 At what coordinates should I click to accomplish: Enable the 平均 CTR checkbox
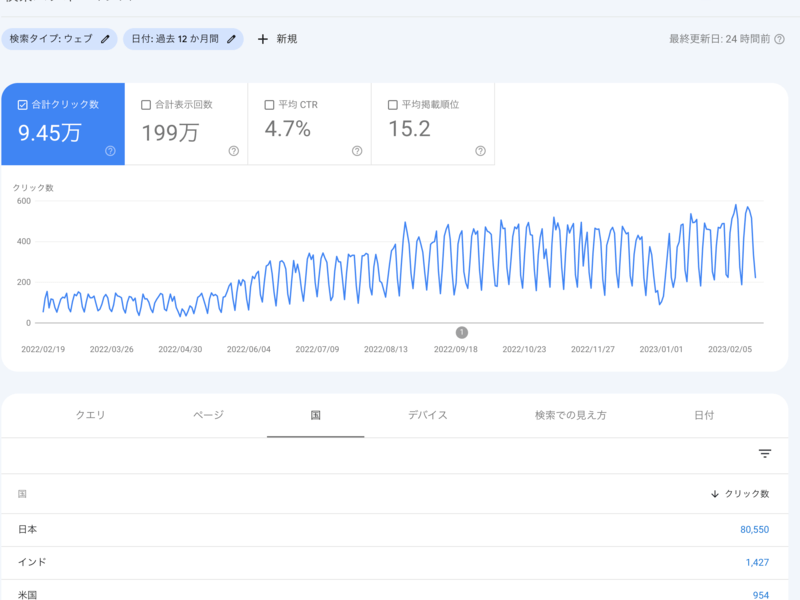[269, 104]
